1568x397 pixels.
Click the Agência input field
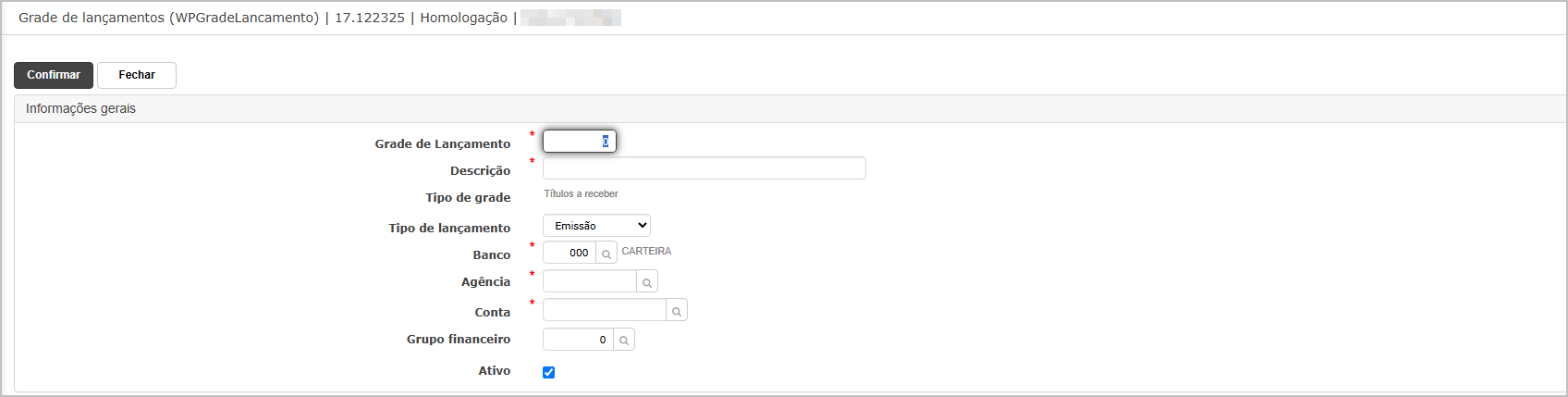click(x=590, y=281)
